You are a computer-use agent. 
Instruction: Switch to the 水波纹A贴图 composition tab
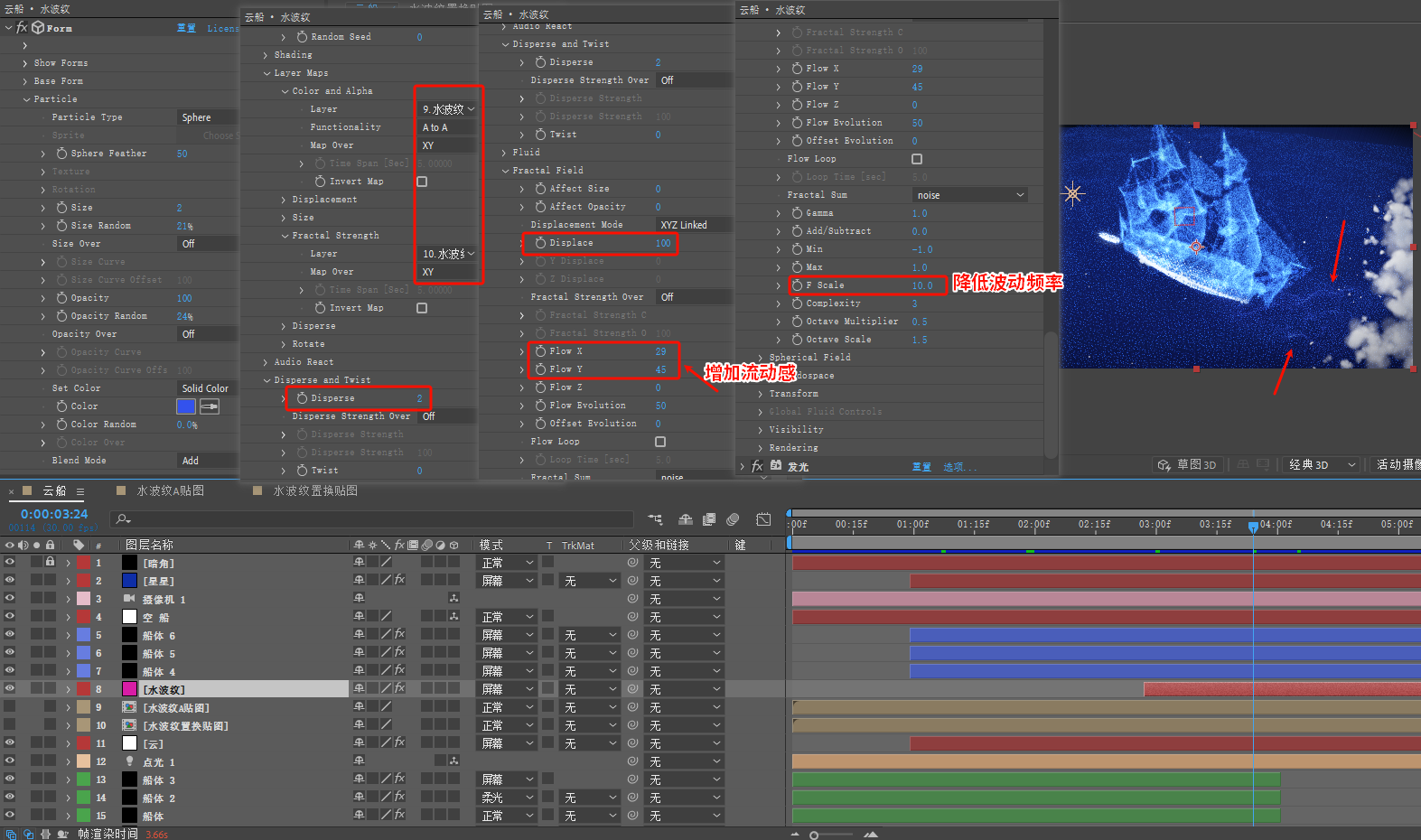[170, 491]
